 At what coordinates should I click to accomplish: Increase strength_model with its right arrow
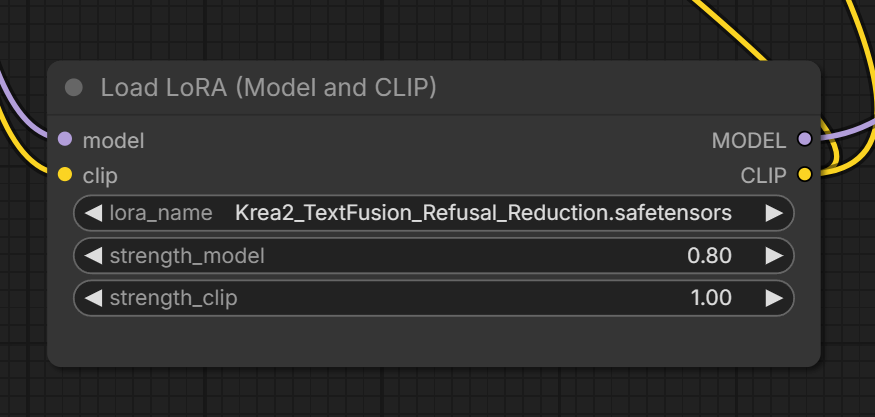[774, 256]
